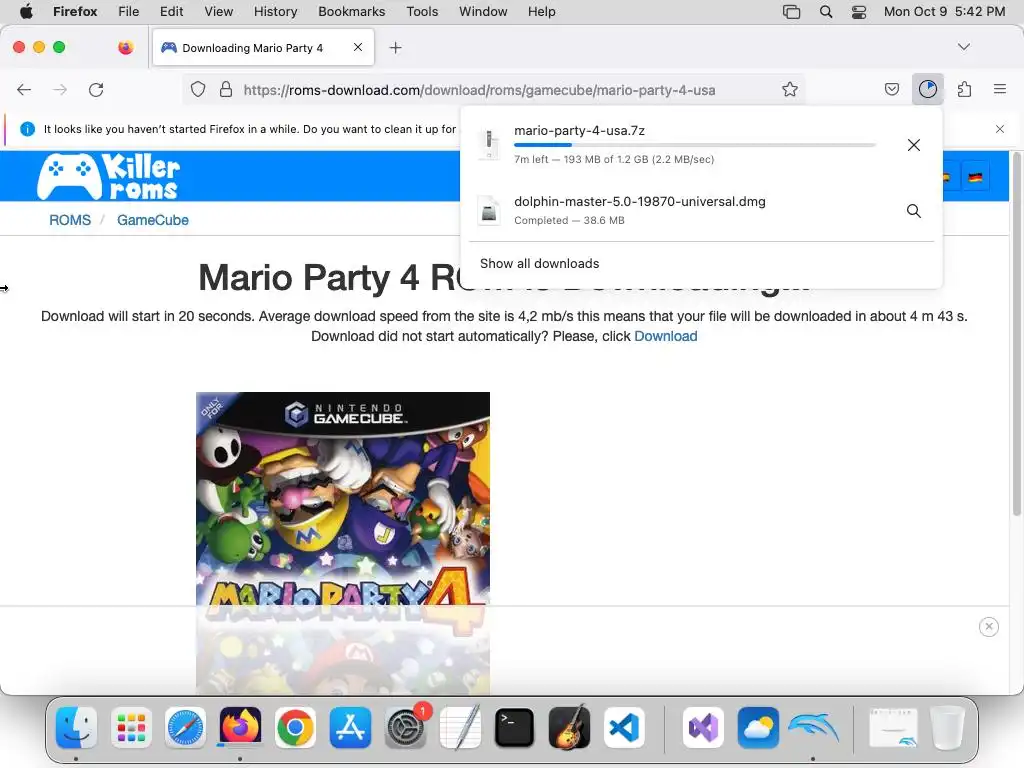Click the Firefox icon in the dock

tap(240, 726)
